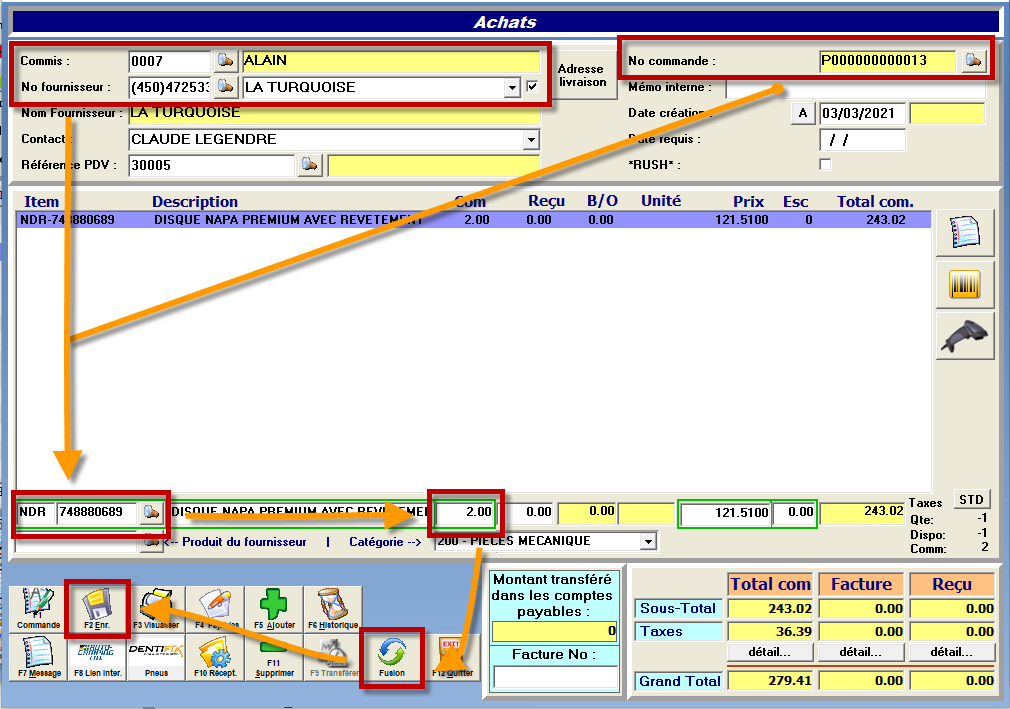Image resolution: width=1010 pixels, height=709 pixels.
Task: Click the Fusion merge button
Action: pyautogui.click(x=392, y=657)
